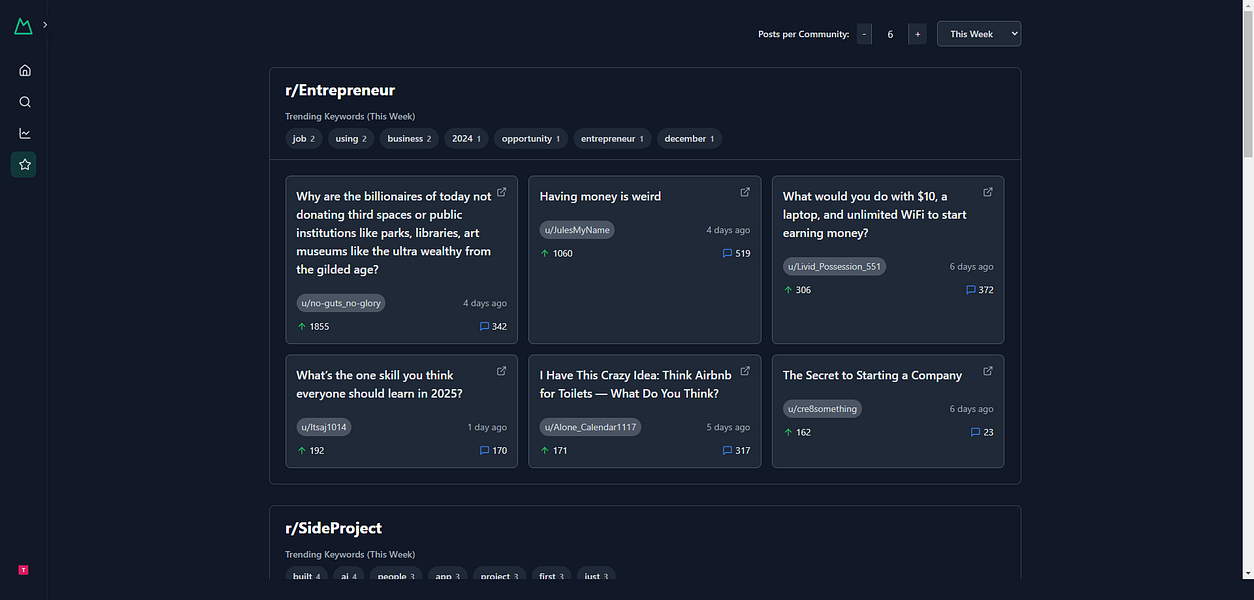
Task: Open external link icon for the billionaires post
Action: point(502,192)
